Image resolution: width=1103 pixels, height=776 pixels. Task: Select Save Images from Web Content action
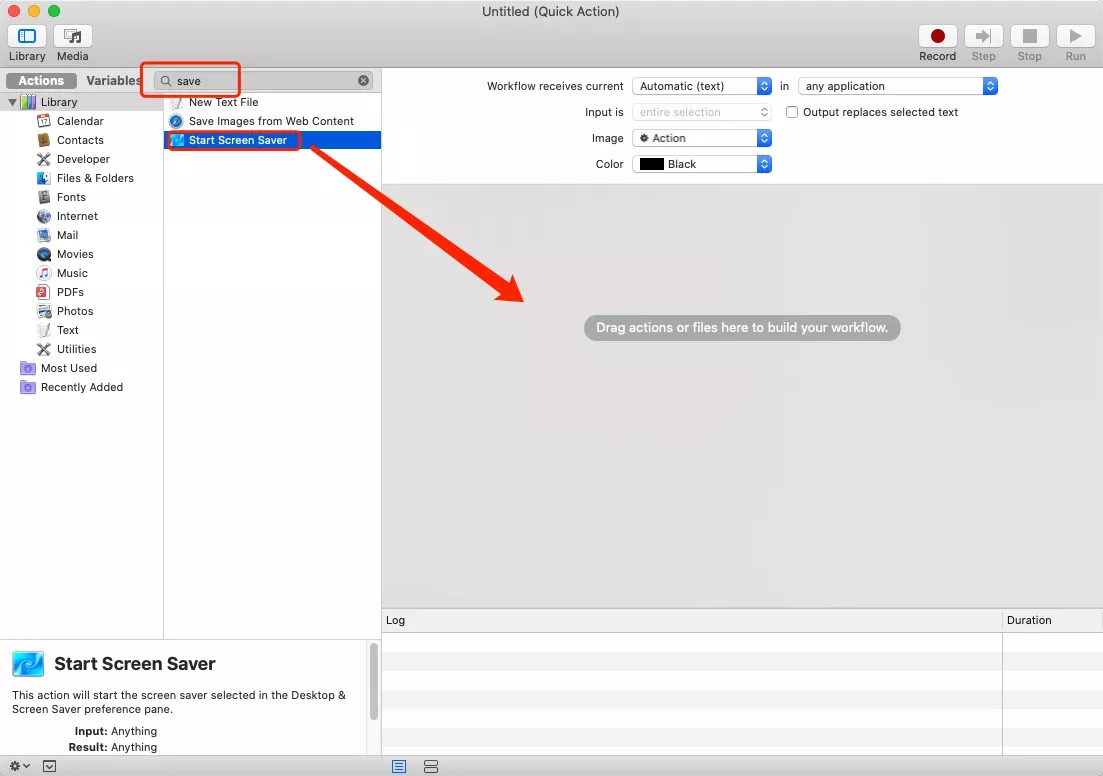coord(273,121)
